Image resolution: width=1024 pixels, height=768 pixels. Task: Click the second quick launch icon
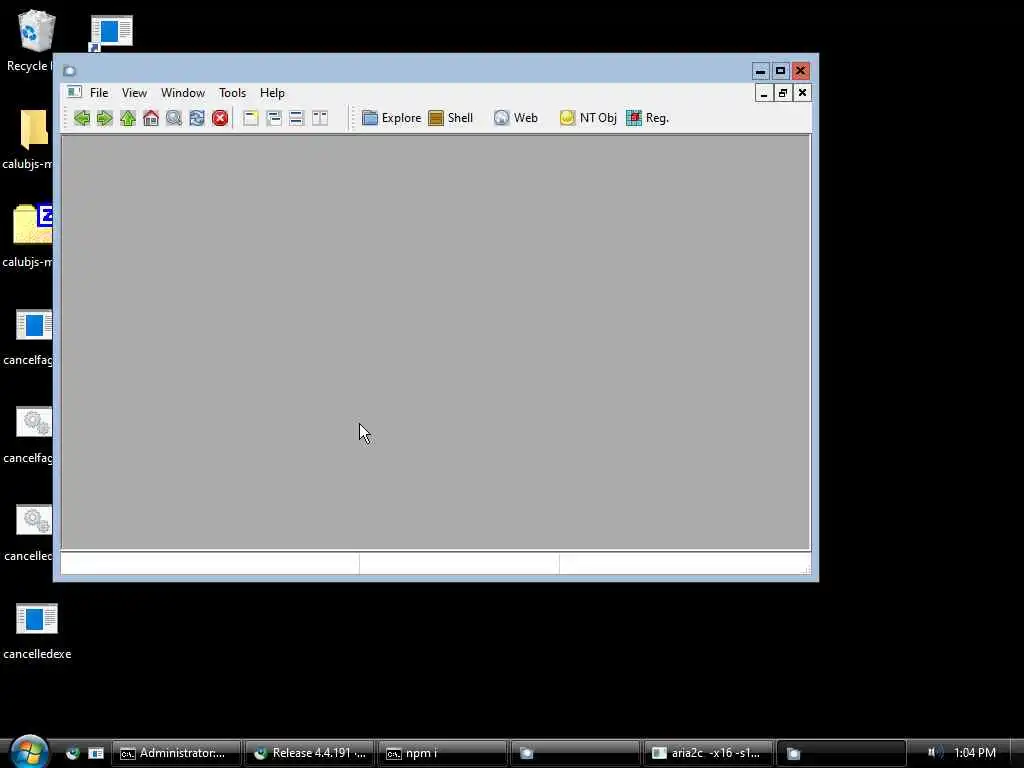tap(96, 754)
